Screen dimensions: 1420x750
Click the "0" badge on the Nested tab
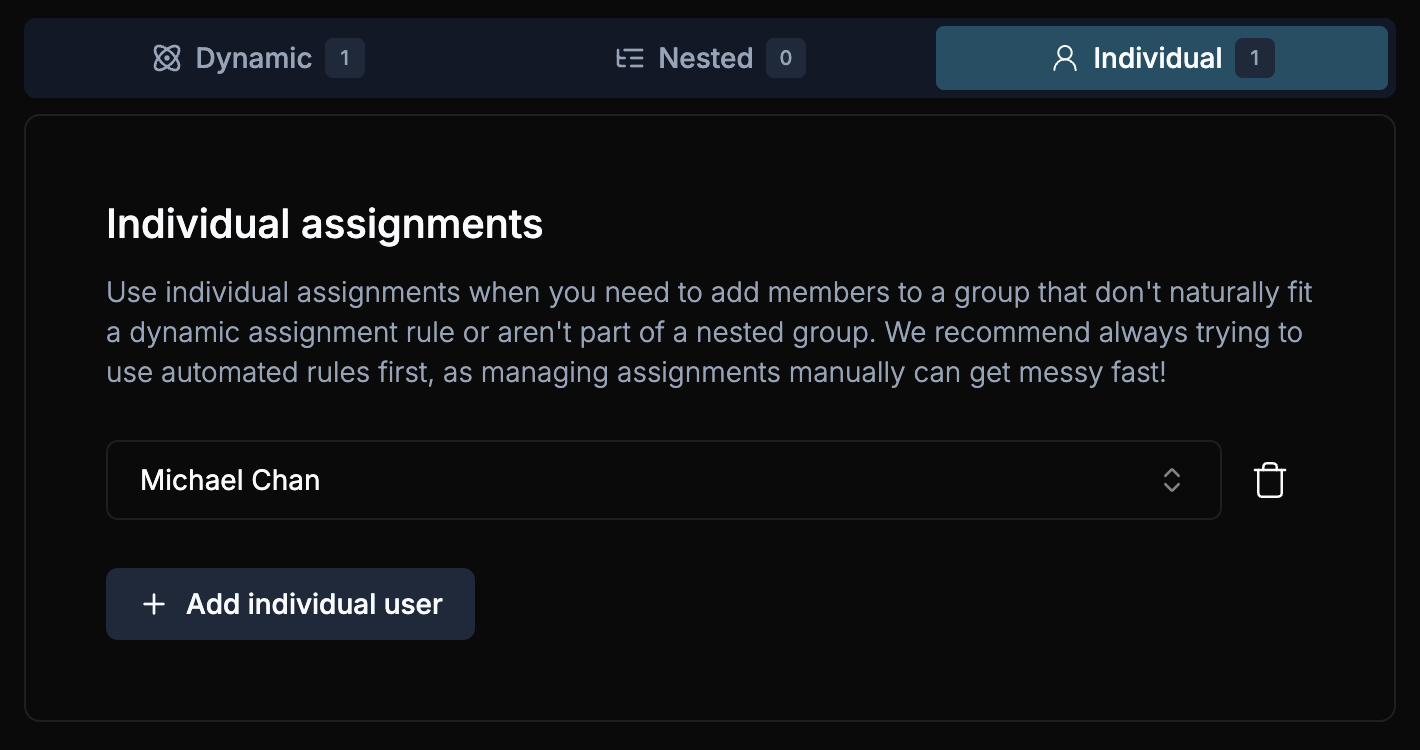786,58
